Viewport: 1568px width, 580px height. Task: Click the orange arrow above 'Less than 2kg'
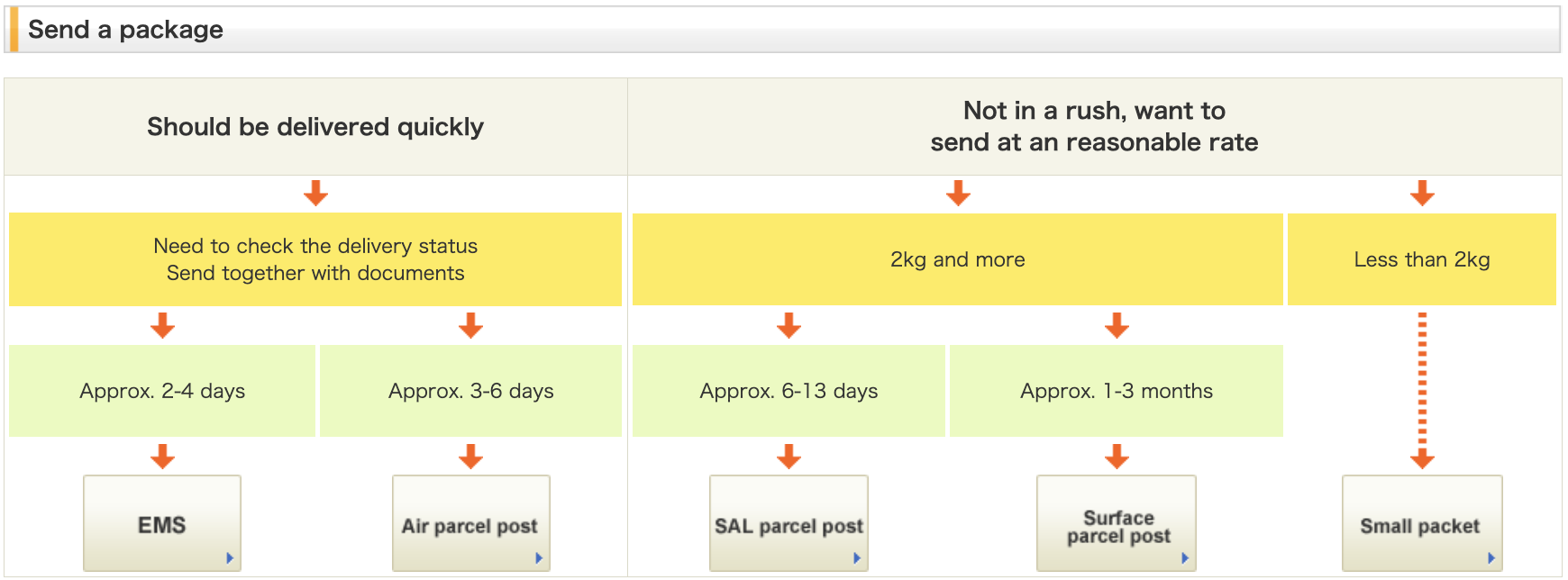[x=1421, y=192]
